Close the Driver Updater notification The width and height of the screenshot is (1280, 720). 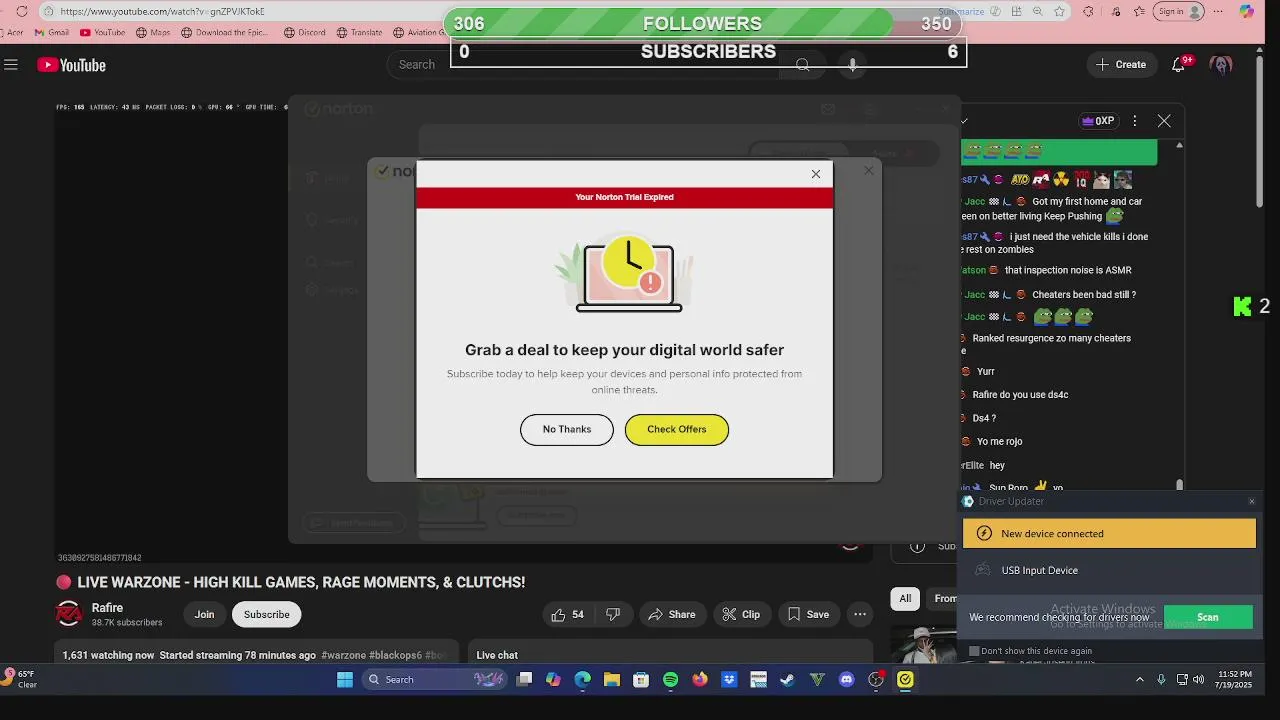click(x=1252, y=501)
